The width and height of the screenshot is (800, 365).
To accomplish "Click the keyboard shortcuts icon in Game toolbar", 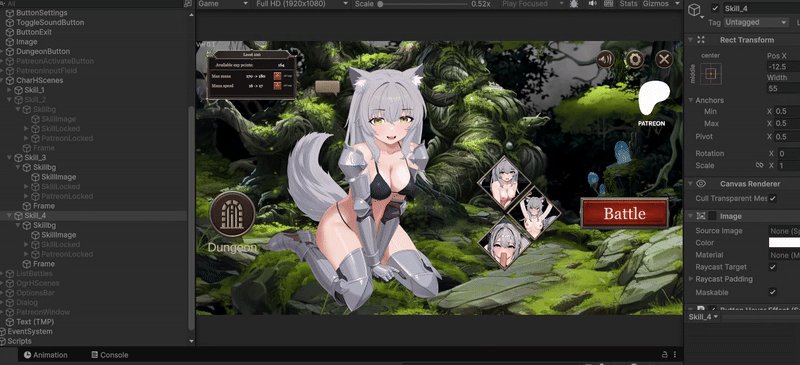I will tap(608, 4).
